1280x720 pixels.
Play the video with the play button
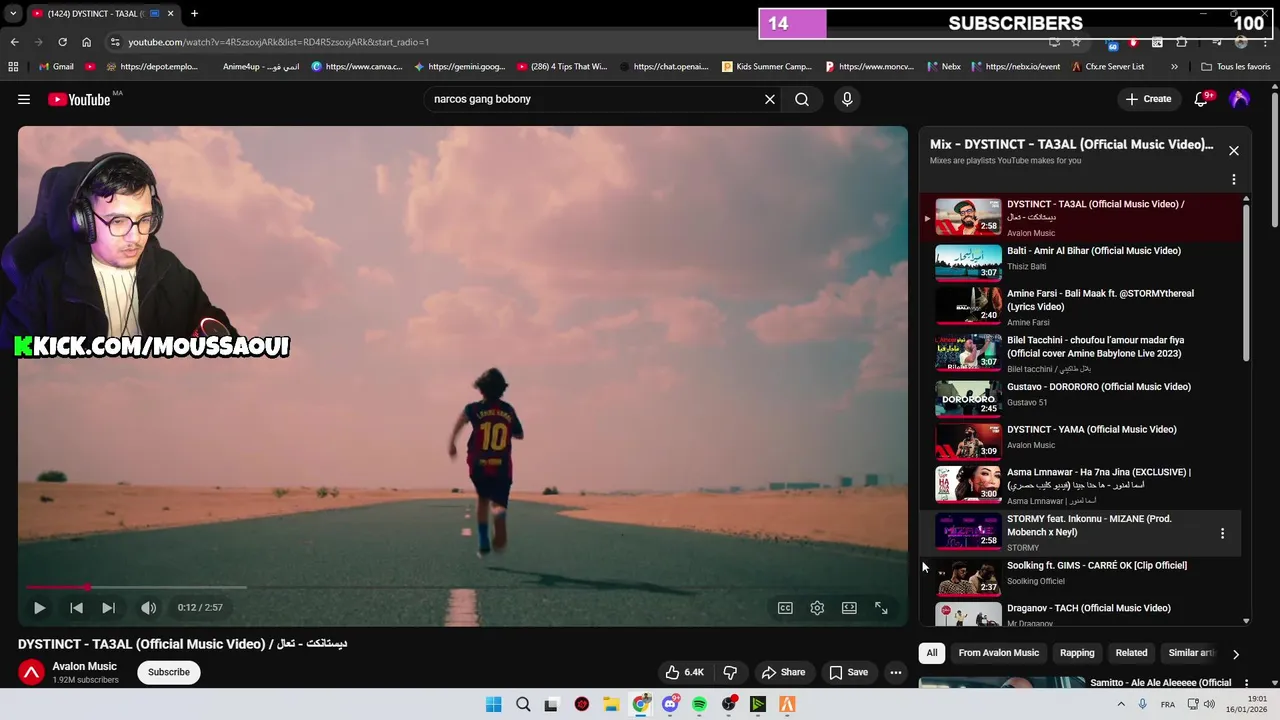[39, 607]
